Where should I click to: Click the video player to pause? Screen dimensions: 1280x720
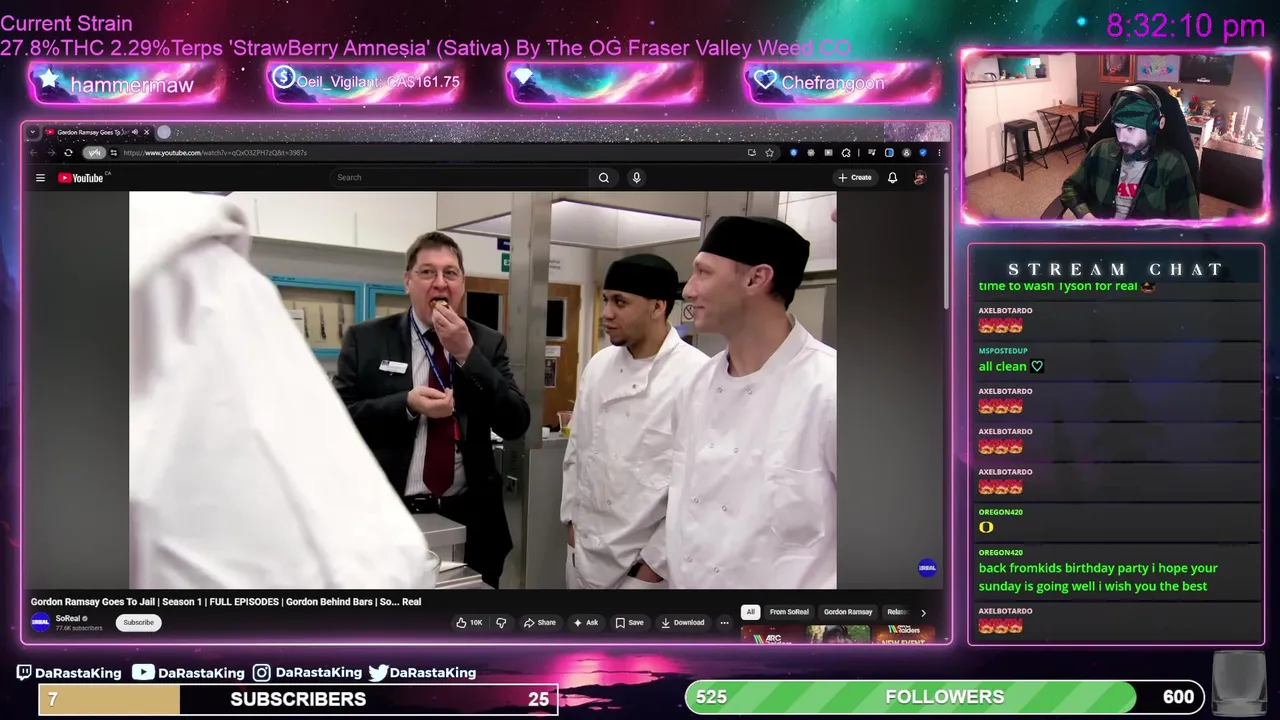(483, 390)
